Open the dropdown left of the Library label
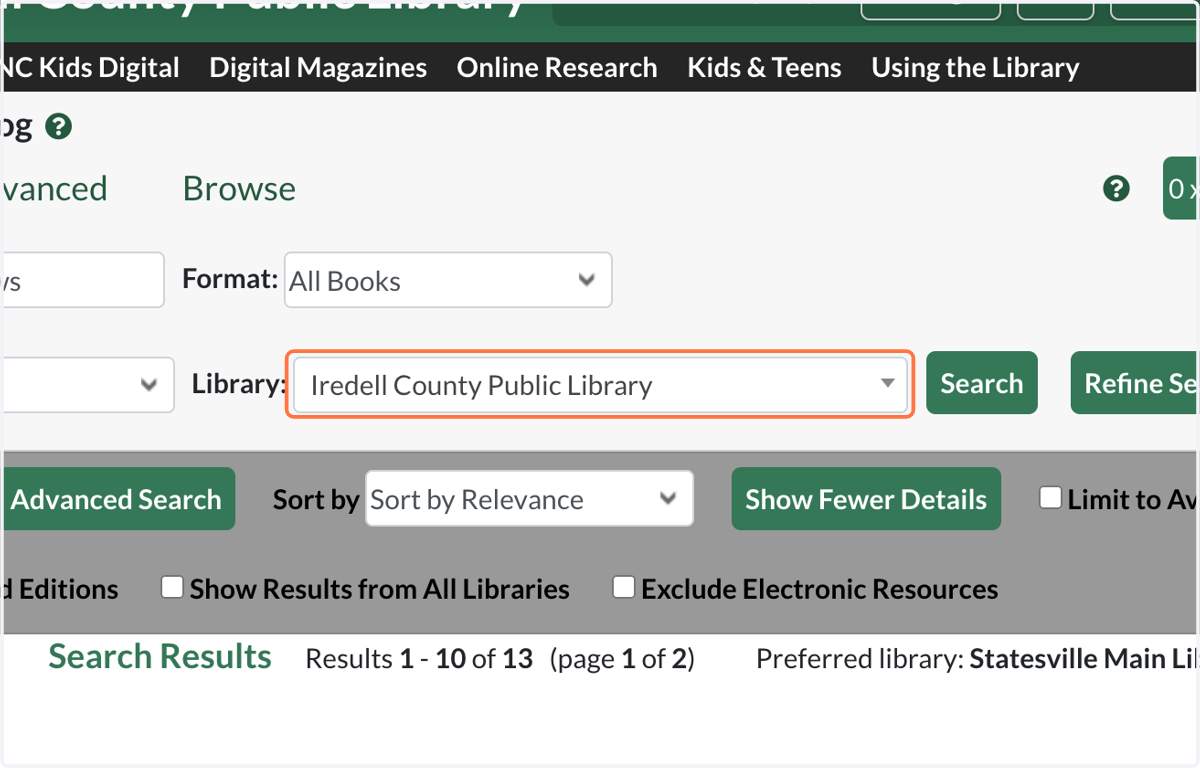This screenshot has height=768, width=1200. coord(88,385)
